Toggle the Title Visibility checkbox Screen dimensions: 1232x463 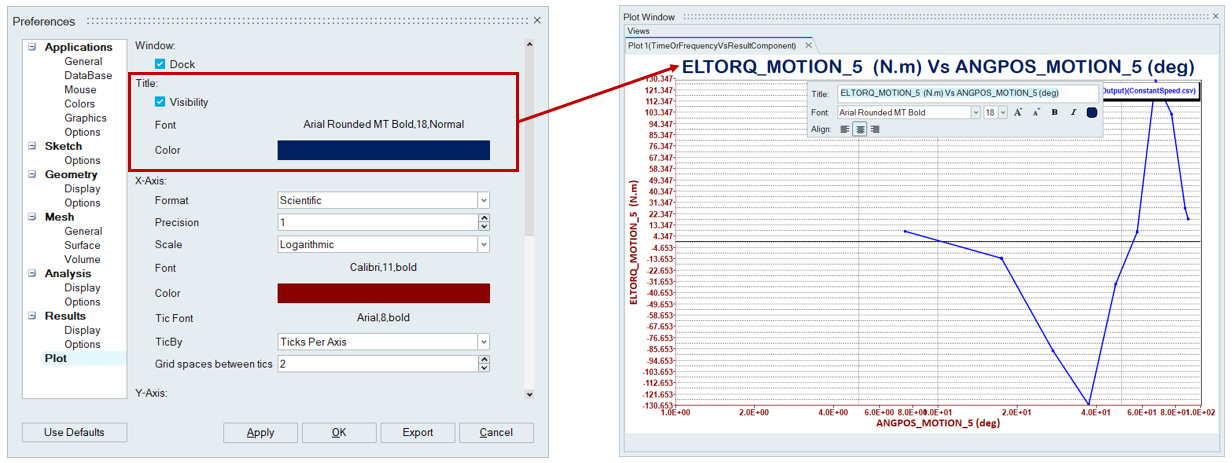click(x=160, y=102)
